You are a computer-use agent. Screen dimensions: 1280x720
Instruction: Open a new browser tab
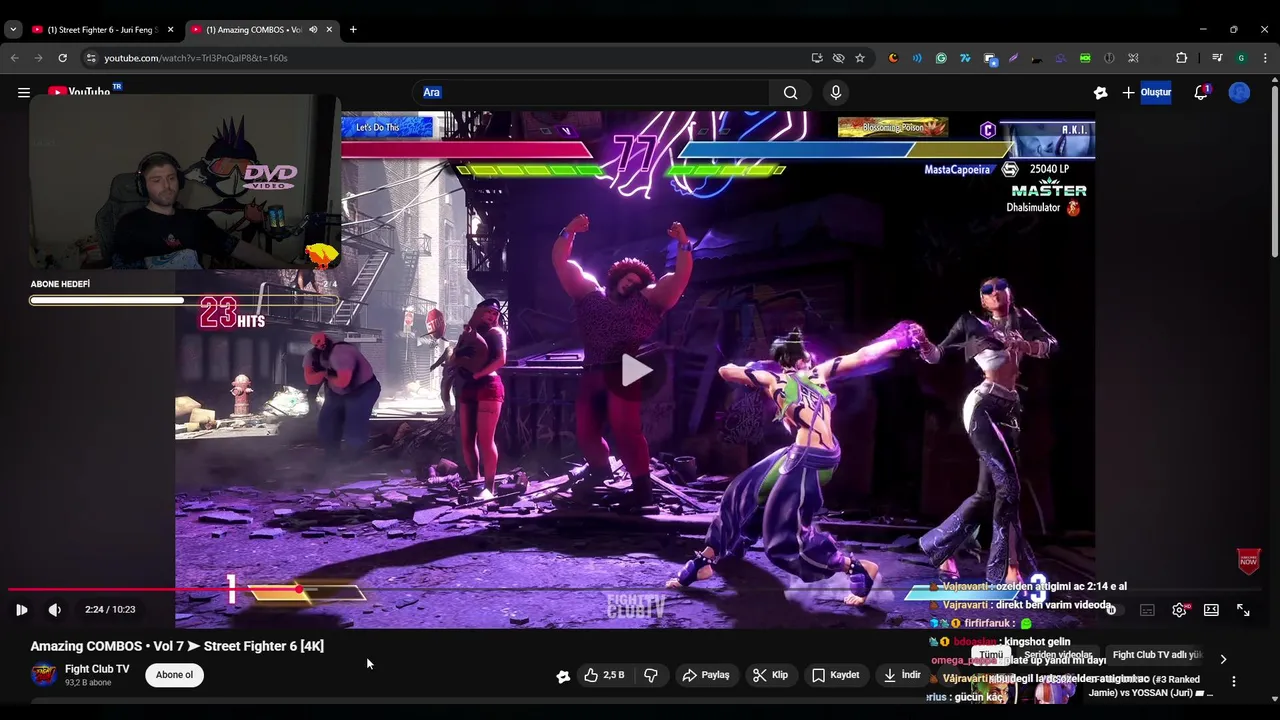(x=353, y=30)
